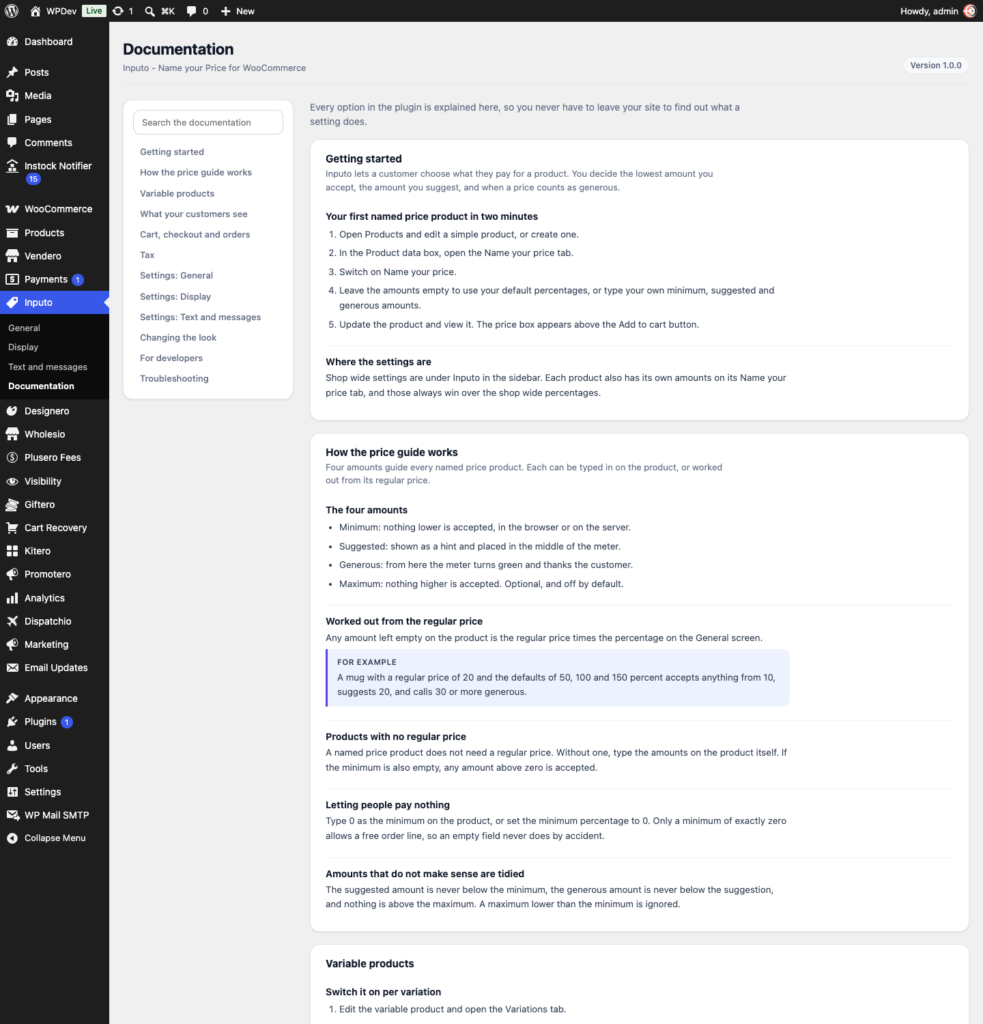
Task: Open the Promotero menu
Action: [x=54, y=575]
